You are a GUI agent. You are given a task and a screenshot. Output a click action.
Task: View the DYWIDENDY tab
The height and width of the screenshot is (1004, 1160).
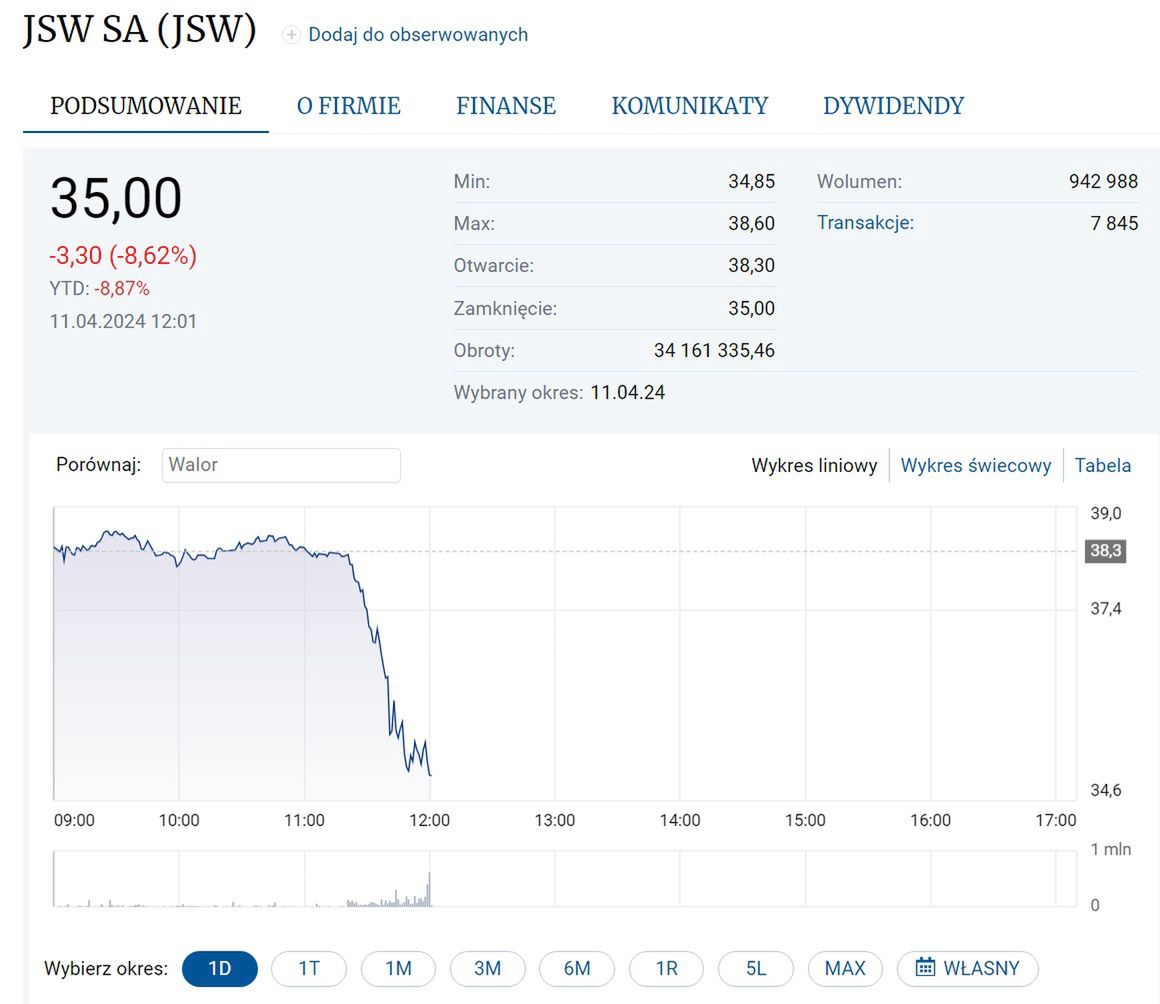(x=893, y=105)
